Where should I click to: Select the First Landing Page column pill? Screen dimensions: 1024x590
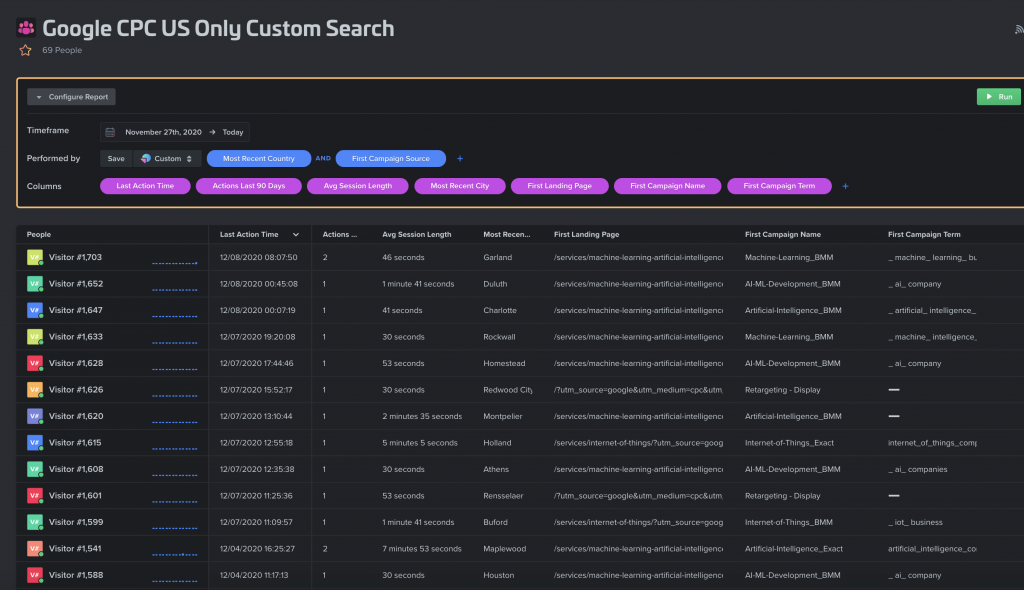tap(560, 186)
